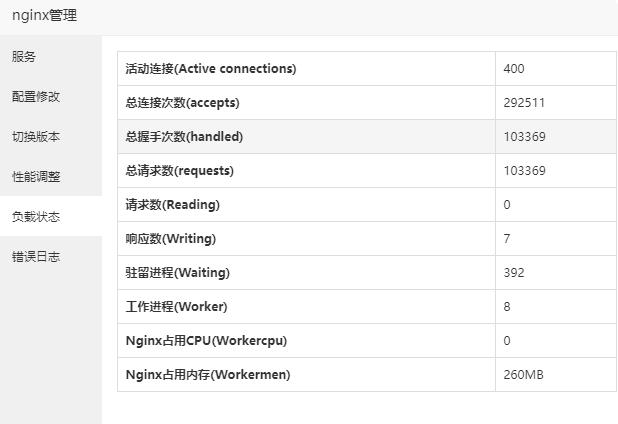Image resolution: width=618 pixels, height=424 pixels.
Task: Click the accepts value 292511
Action: pos(524,103)
